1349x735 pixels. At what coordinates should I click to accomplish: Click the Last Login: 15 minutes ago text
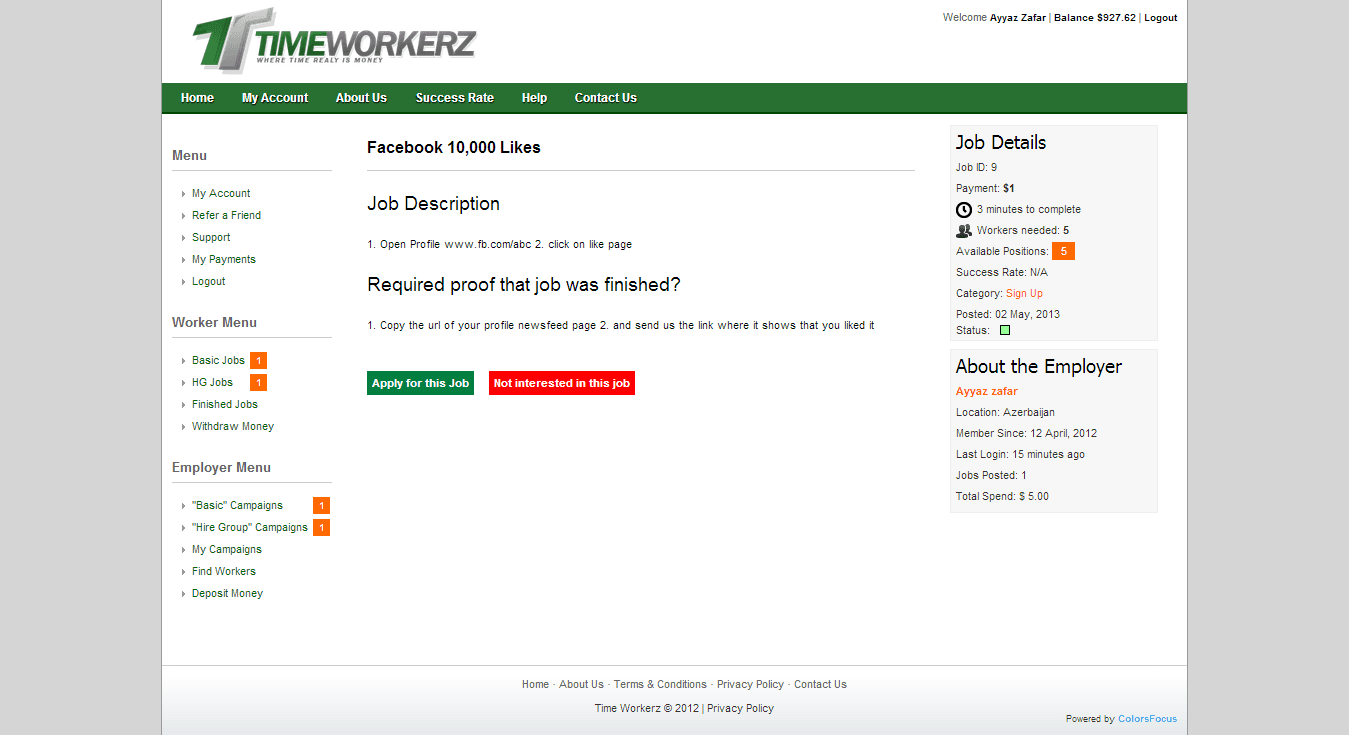pyautogui.click(x=1020, y=455)
